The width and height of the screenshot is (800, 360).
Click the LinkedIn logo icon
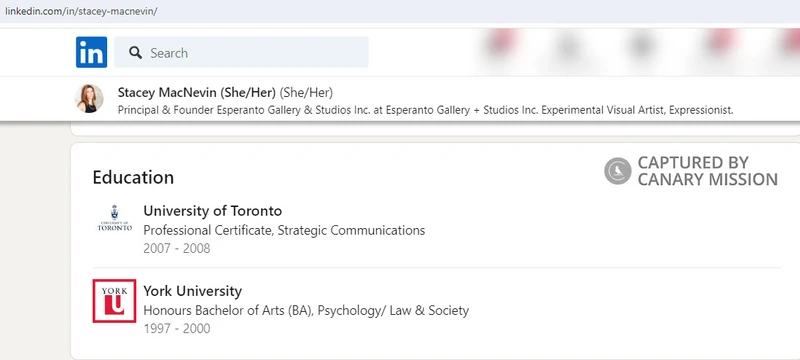coord(91,52)
